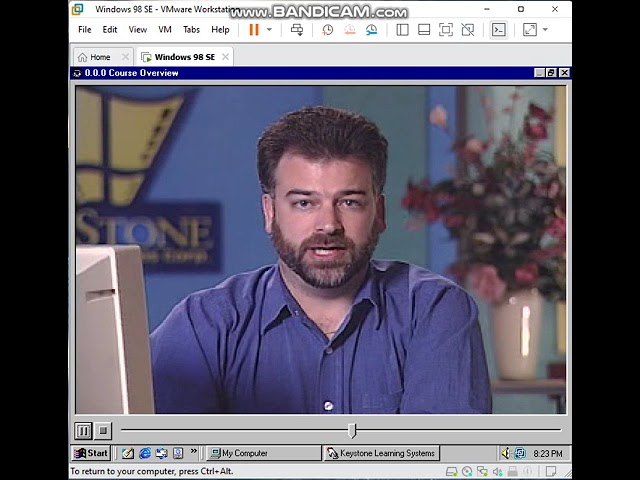
Task: Switch to Unity mode icon
Action: [468, 30]
